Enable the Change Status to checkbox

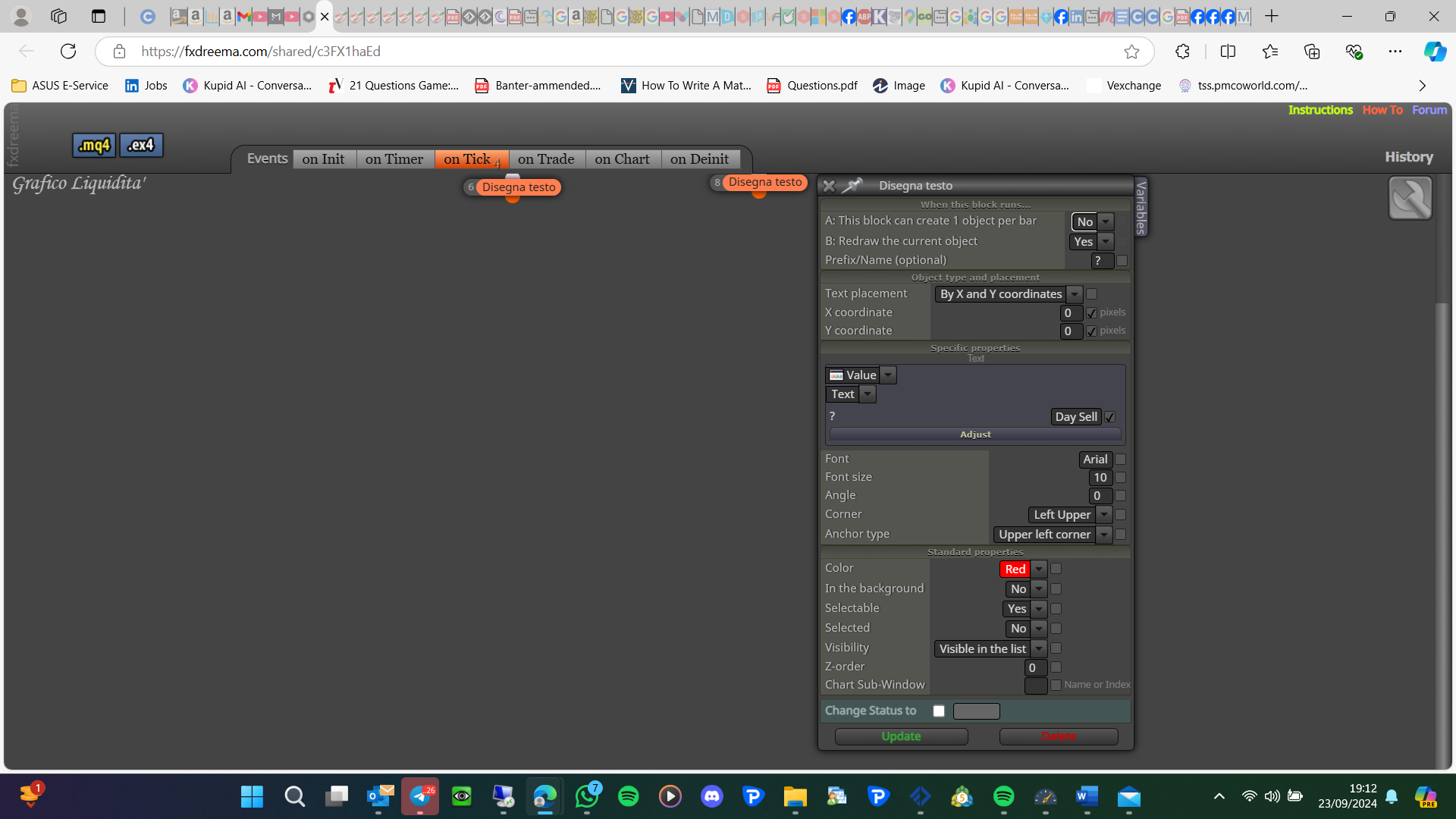tap(939, 711)
